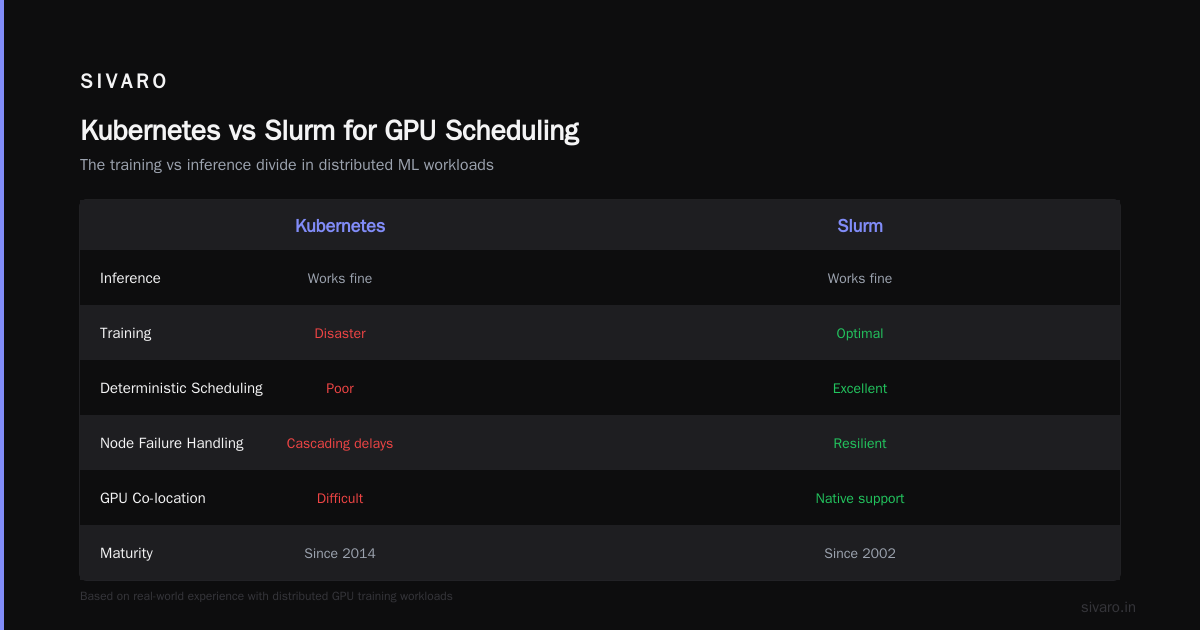Viewport: 1200px width, 630px height.
Task: Select the 'Since 2002' cell
Action: (860, 553)
